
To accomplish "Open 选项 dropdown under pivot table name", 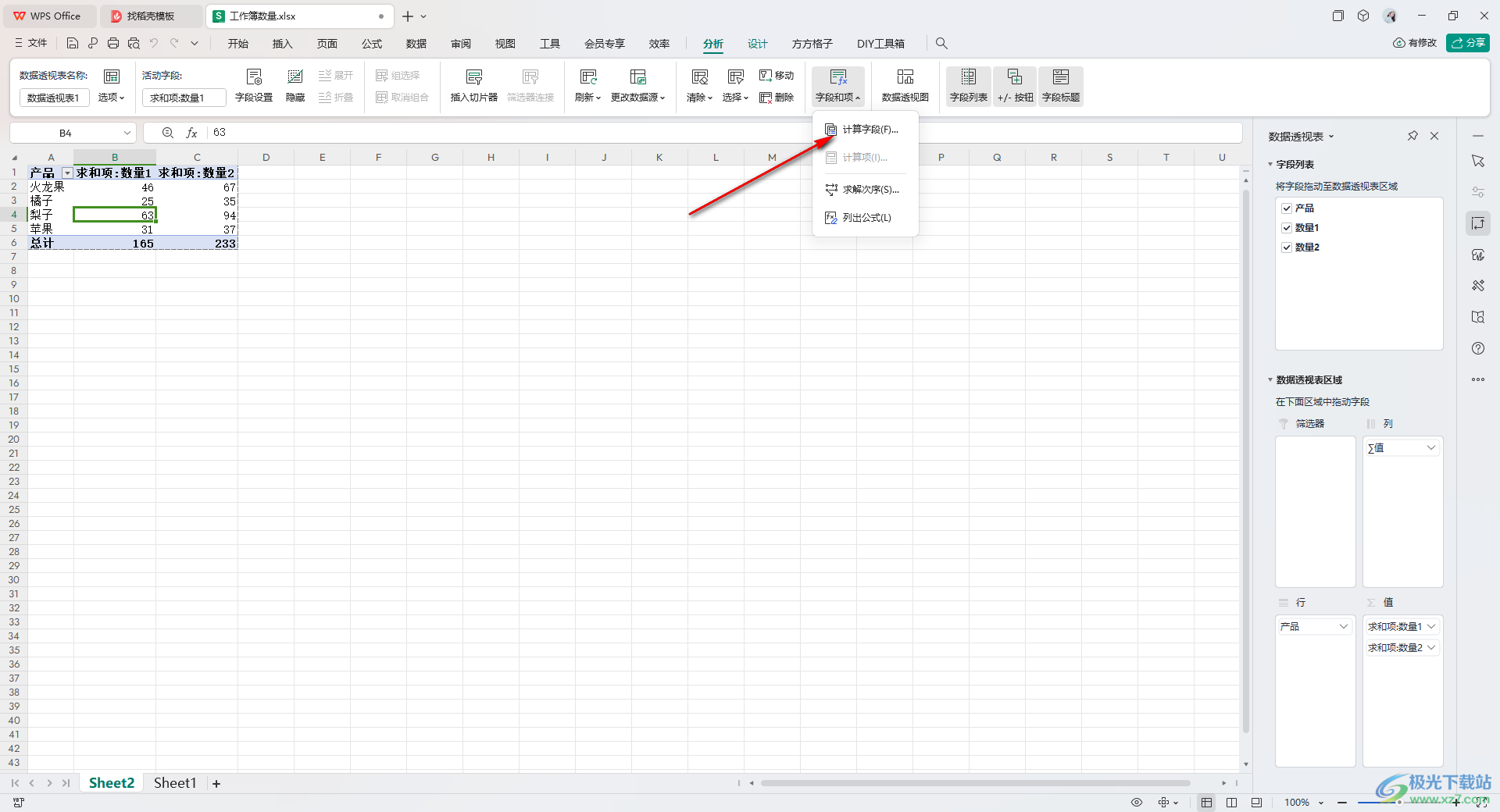I will [x=112, y=98].
